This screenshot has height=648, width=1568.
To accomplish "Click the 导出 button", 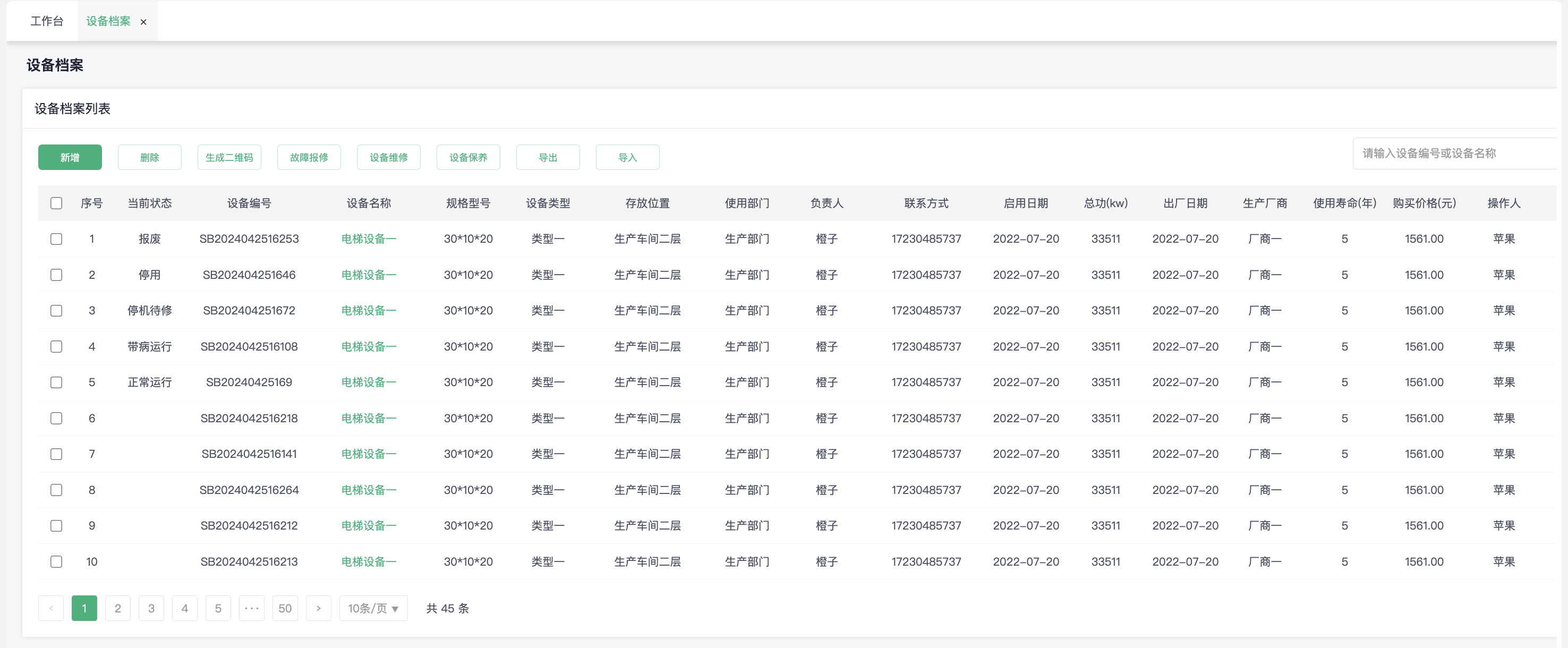I will click(548, 158).
